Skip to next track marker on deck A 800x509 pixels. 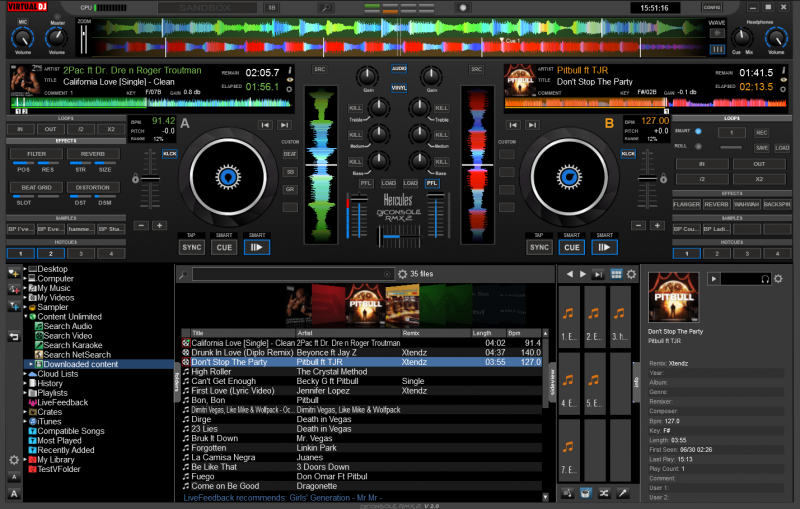pyautogui.click(x=286, y=124)
